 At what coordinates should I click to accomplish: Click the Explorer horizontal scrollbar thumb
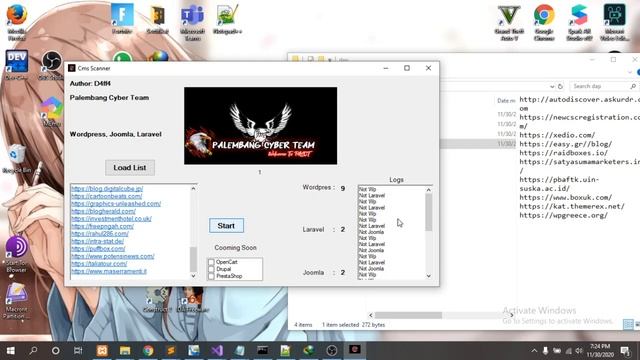point(408,315)
